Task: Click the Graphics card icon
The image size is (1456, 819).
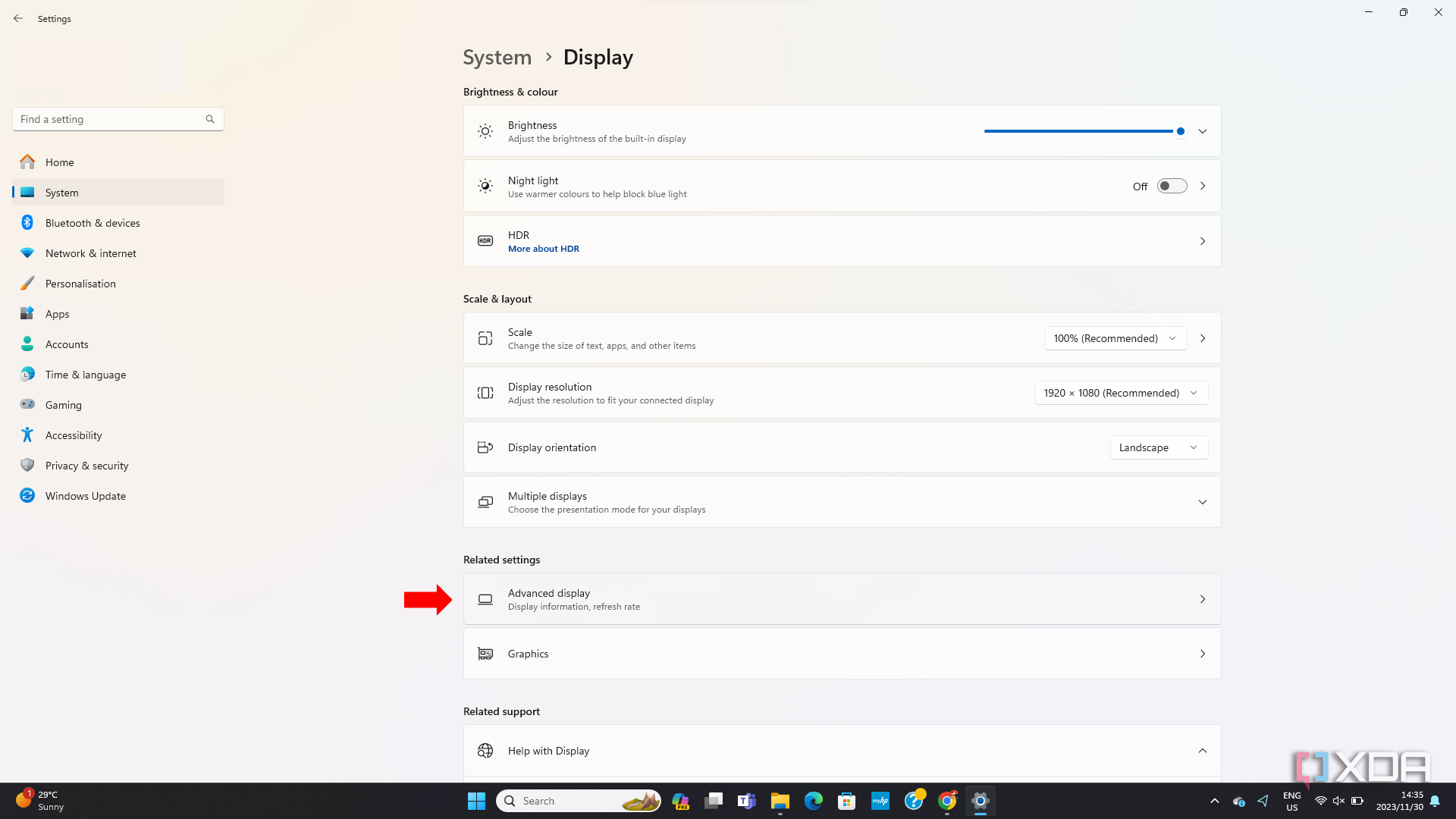Action: click(485, 654)
